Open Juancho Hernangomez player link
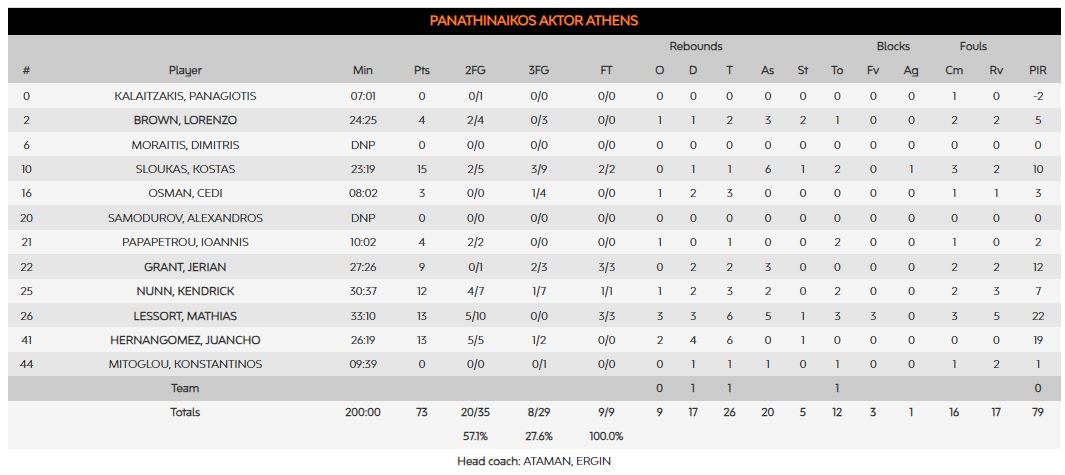This screenshot has width=1065, height=475. tap(186, 340)
